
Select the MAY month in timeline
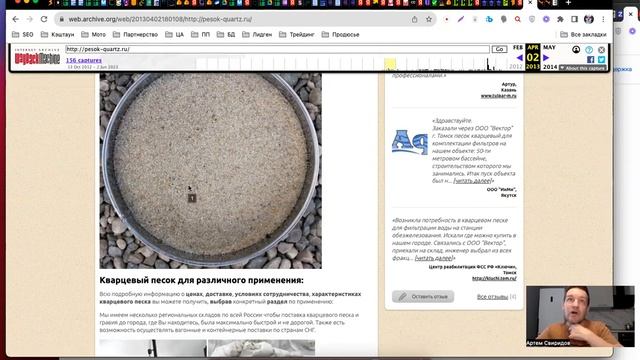click(x=549, y=48)
